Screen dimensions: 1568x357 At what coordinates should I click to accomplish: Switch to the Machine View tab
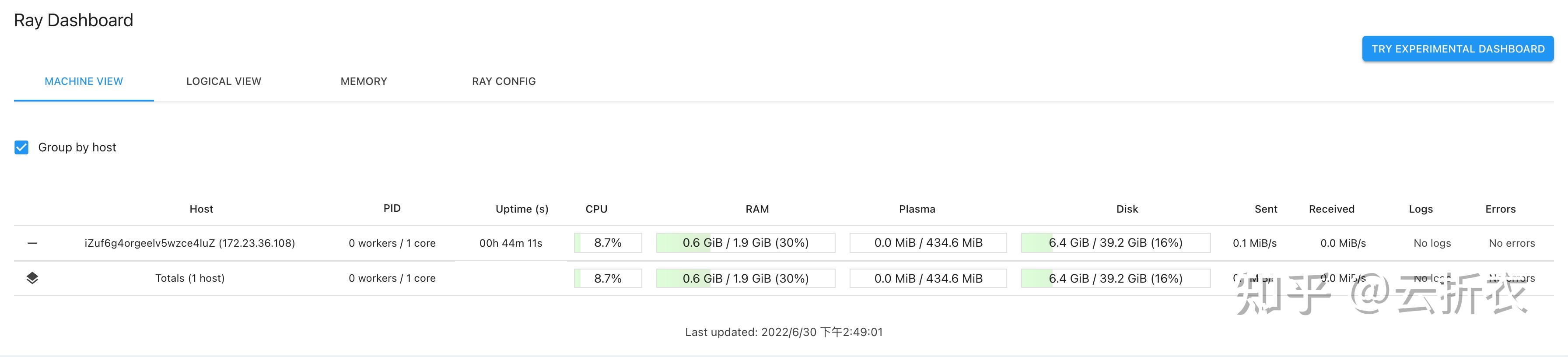click(x=84, y=82)
